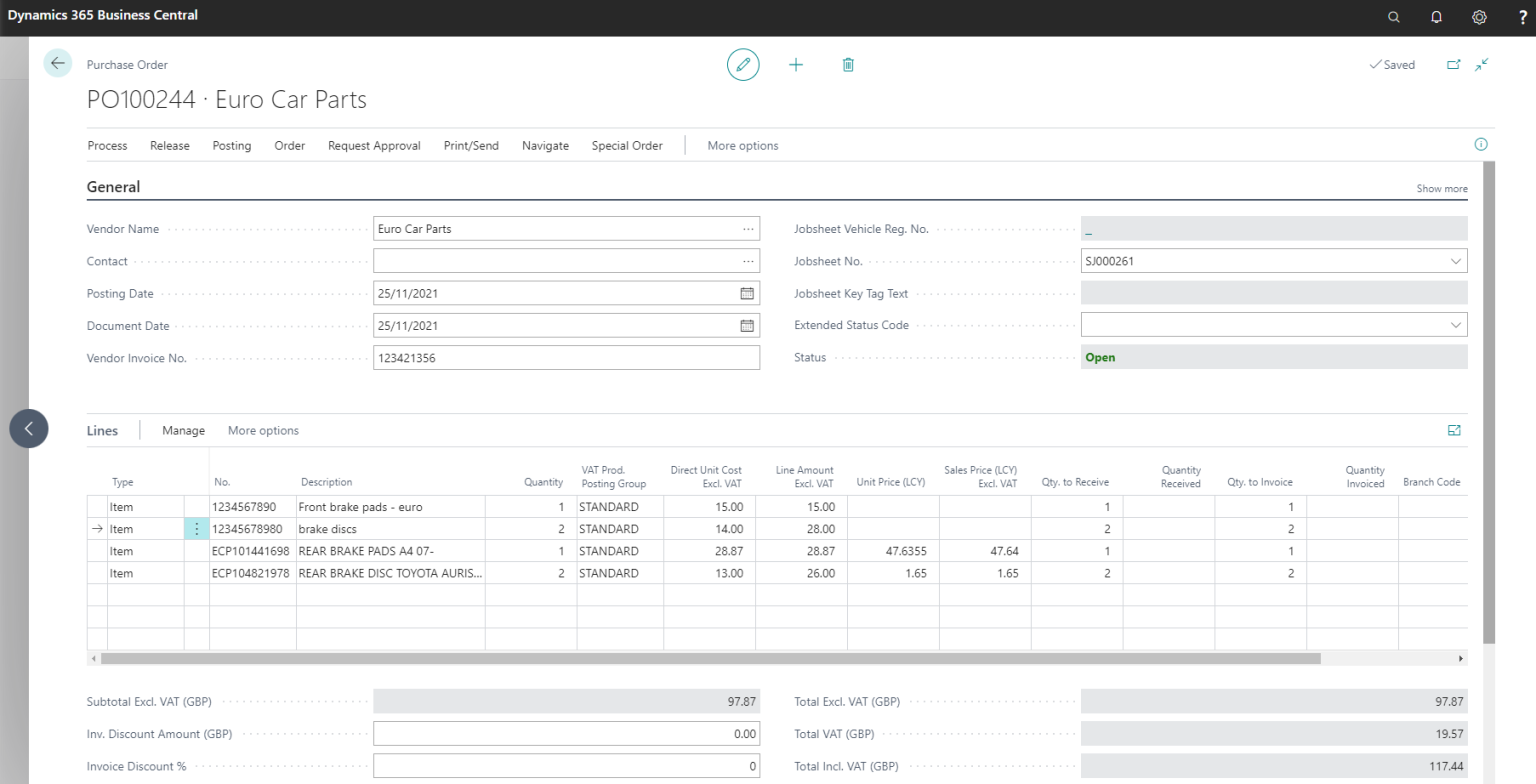Select the edit pencil for the purchase order

[x=743, y=64]
